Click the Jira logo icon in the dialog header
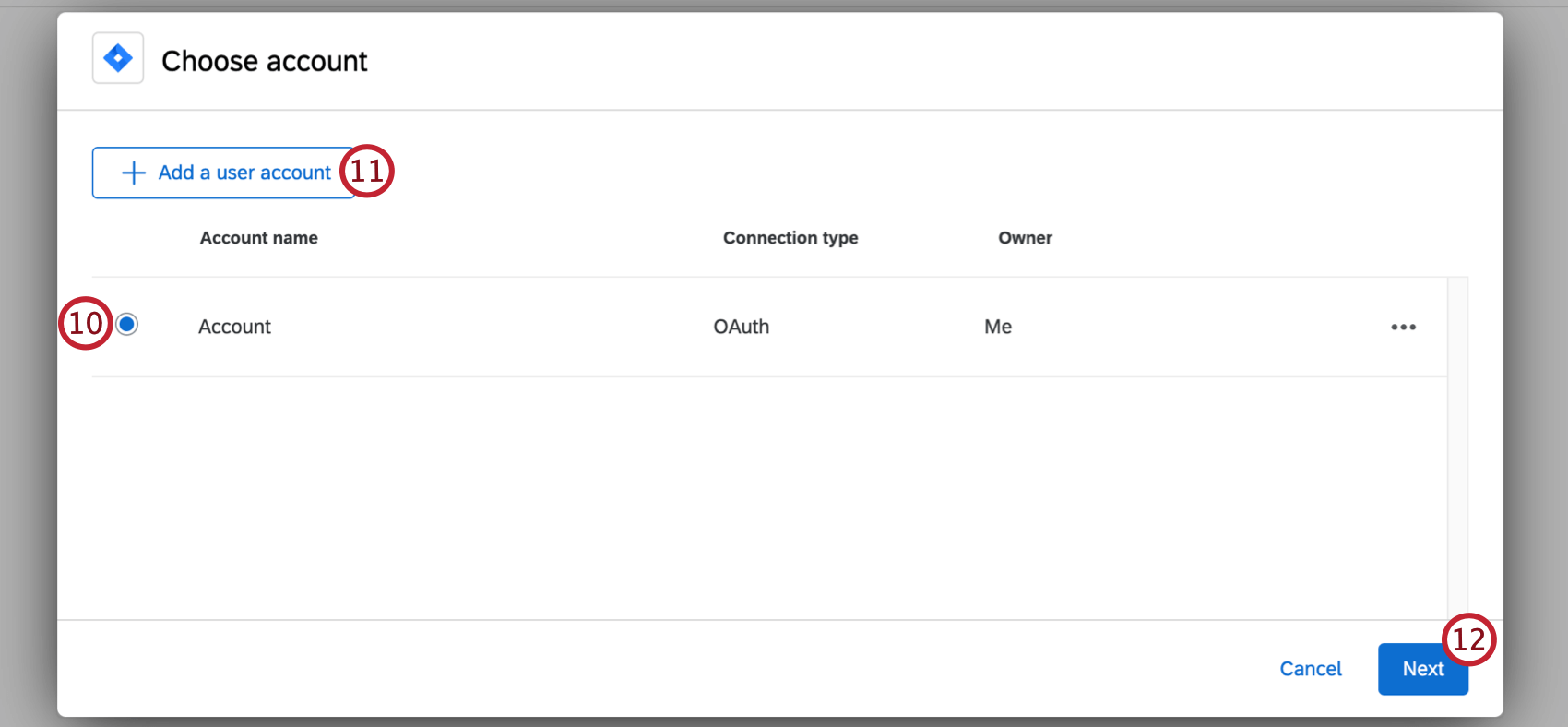This screenshot has width=1568, height=727. pyautogui.click(x=118, y=57)
